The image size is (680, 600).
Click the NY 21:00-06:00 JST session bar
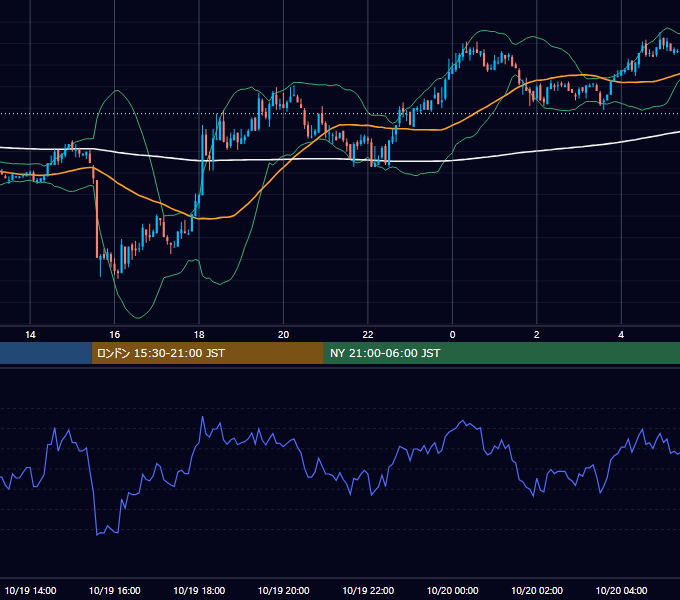[502, 353]
